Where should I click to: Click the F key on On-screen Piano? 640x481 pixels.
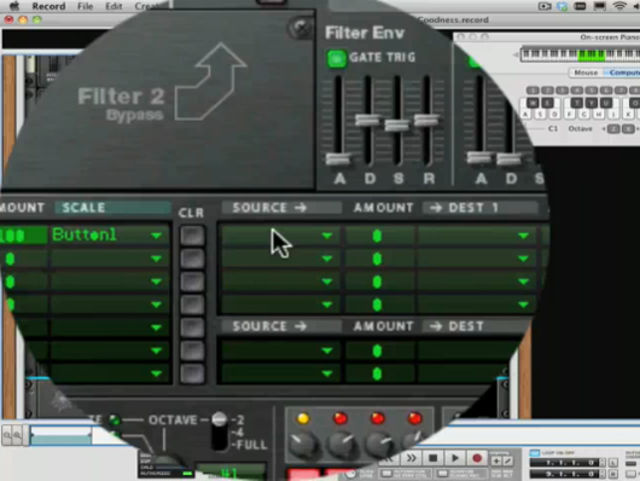tap(569, 114)
